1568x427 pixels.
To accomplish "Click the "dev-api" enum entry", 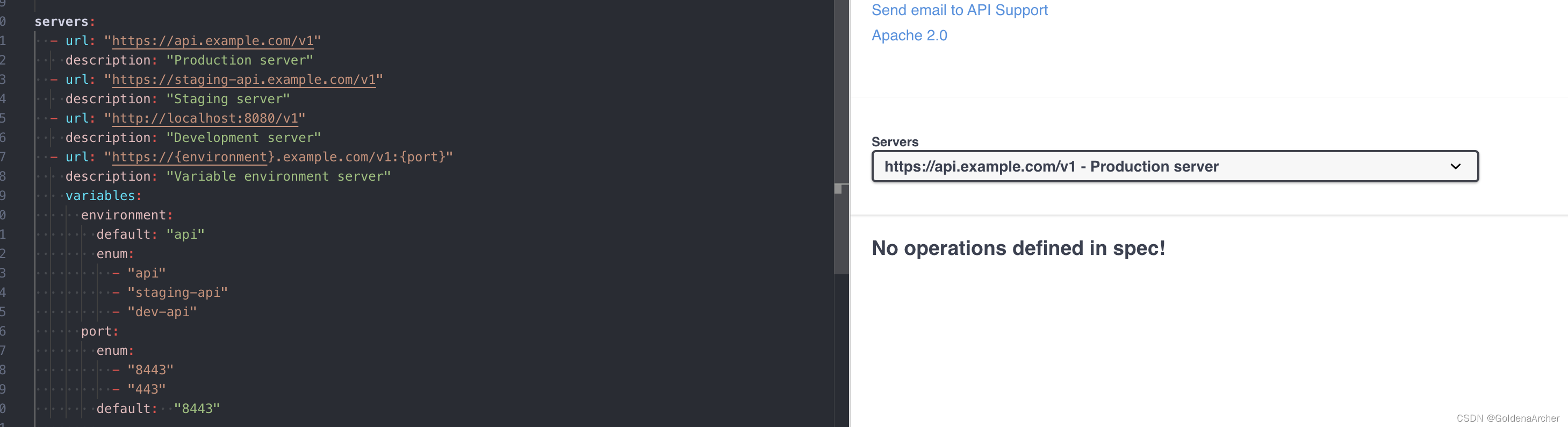I will pyautogui.click(x=162, y=312).
